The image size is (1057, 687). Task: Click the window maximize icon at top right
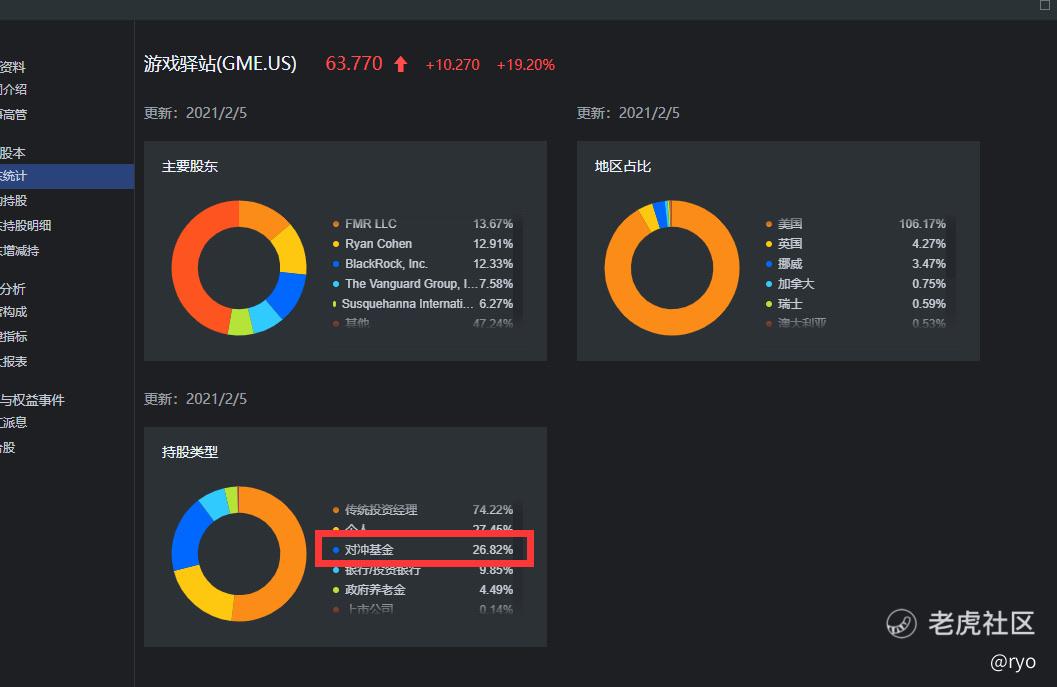pyautogui.click(x=1046, y=5)
